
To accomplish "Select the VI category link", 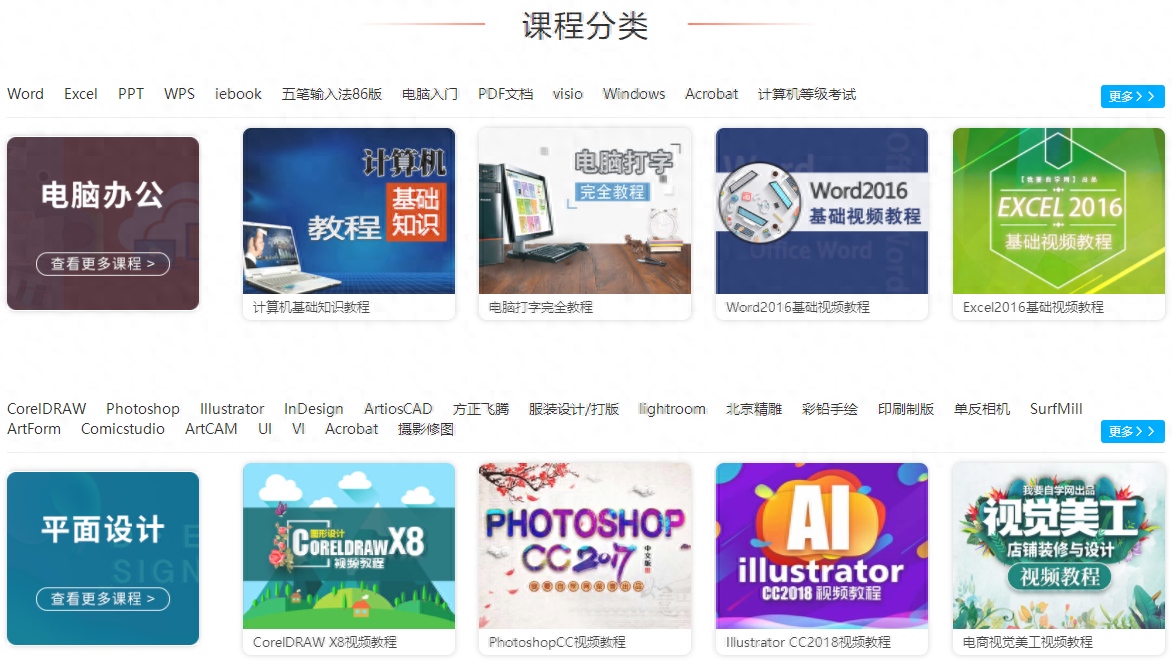I will click(x=298, y=429).
